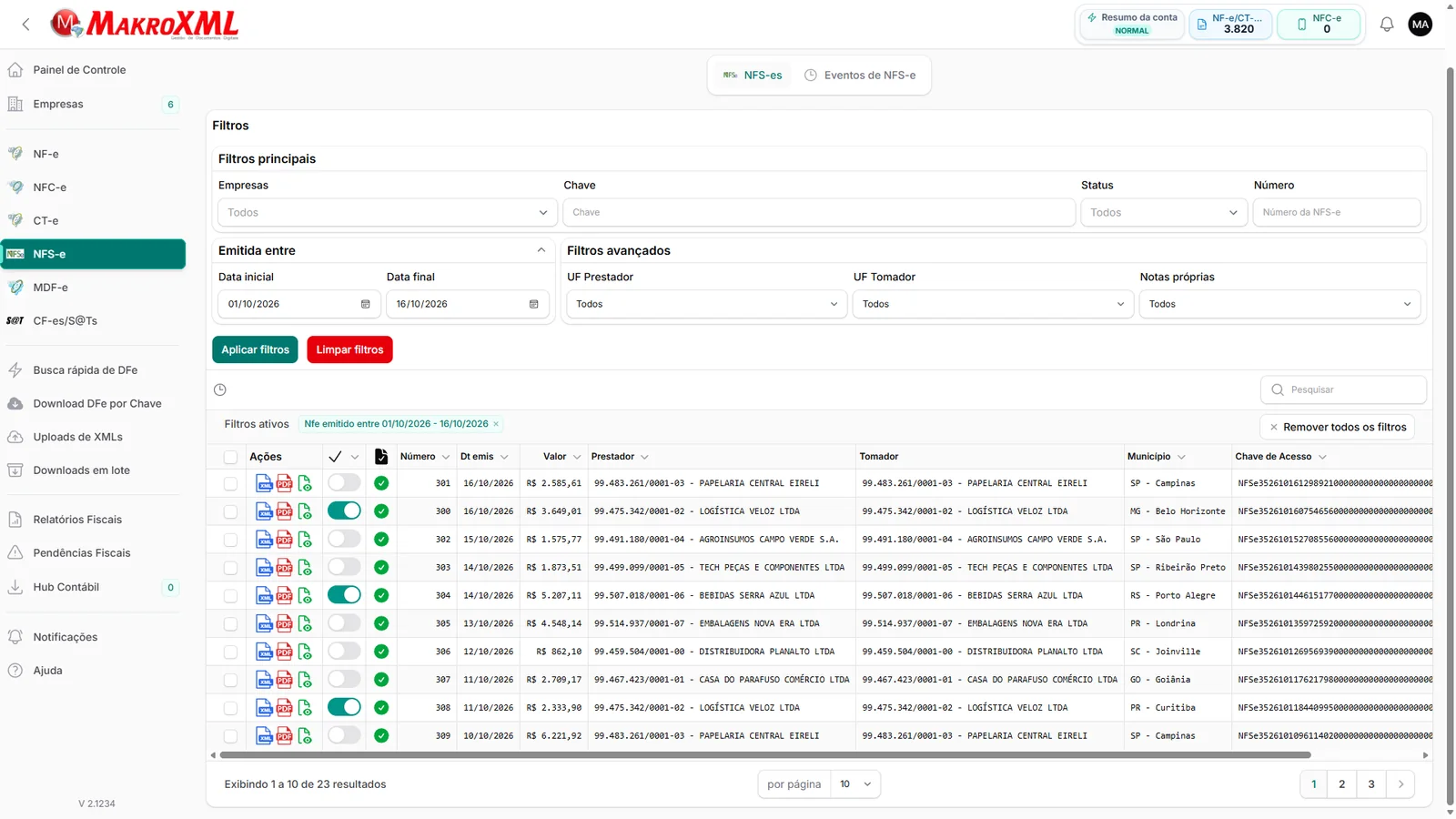Viewport: 1456px width, 819px height.
Task: Open PDF of nota 300
Action: click(x=285, y=511)
